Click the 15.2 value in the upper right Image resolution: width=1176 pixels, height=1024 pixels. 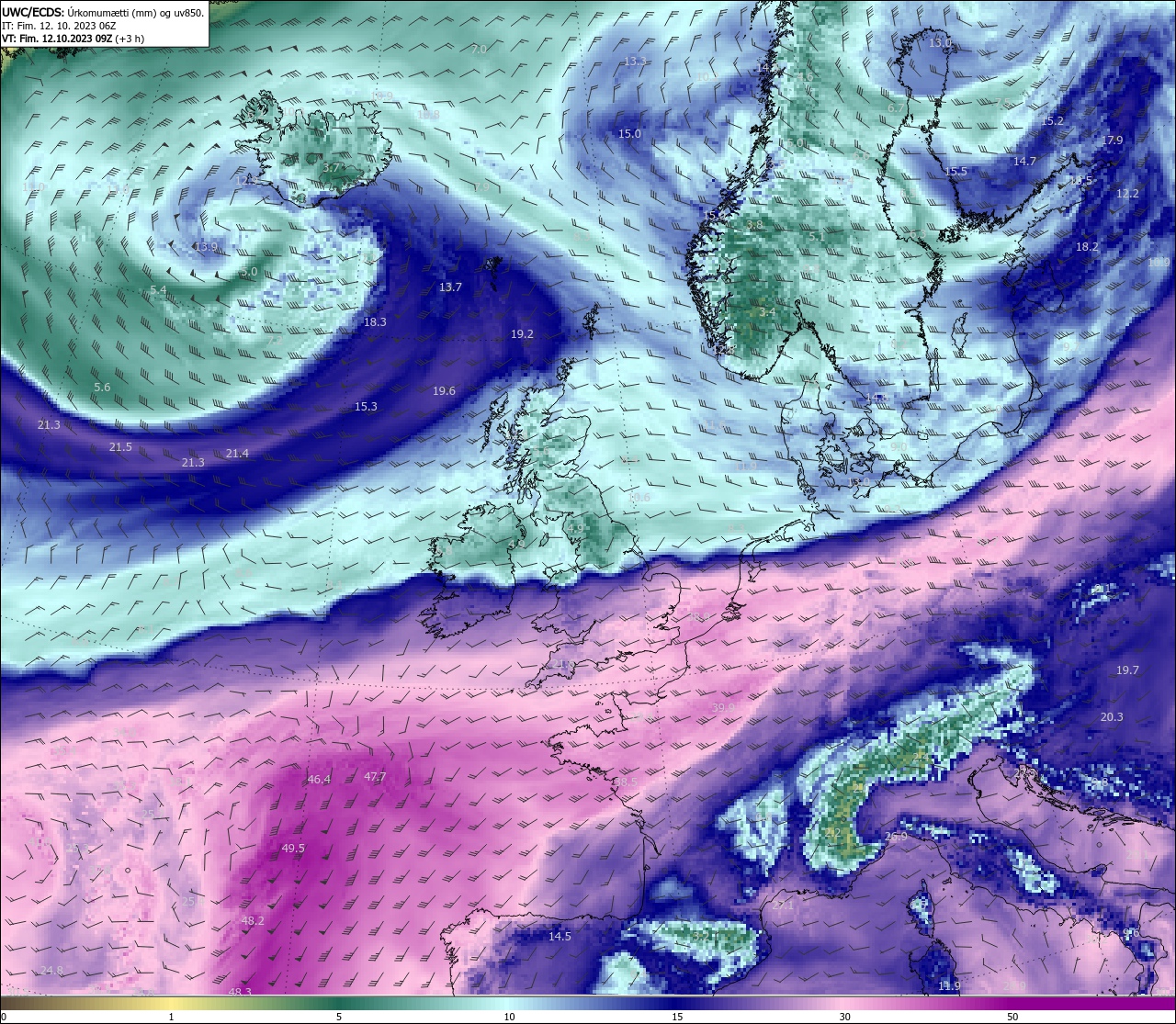click(x=1052, y=121)
